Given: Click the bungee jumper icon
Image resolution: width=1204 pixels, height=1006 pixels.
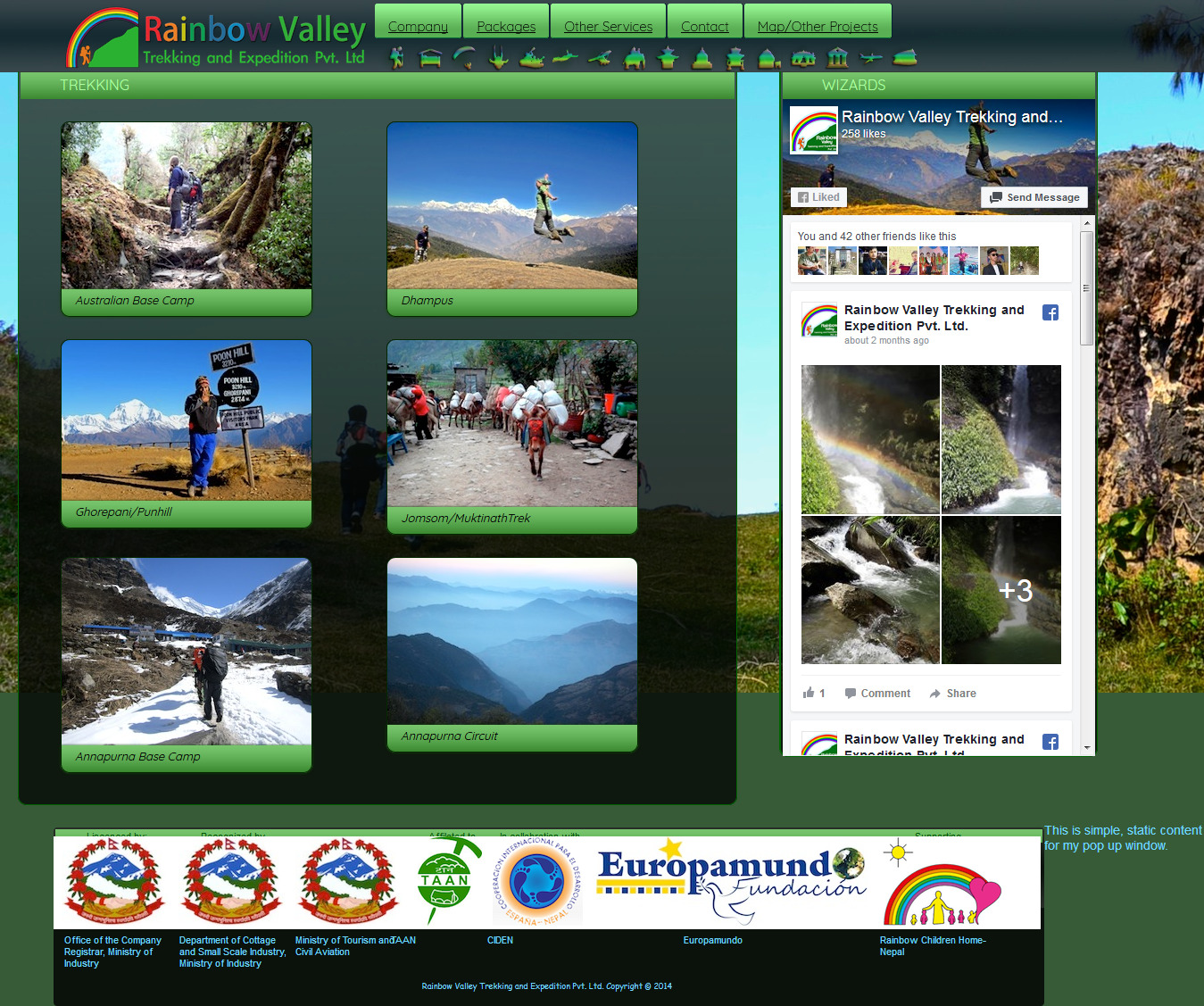Looking at the screenshot, I should [498, 59].
